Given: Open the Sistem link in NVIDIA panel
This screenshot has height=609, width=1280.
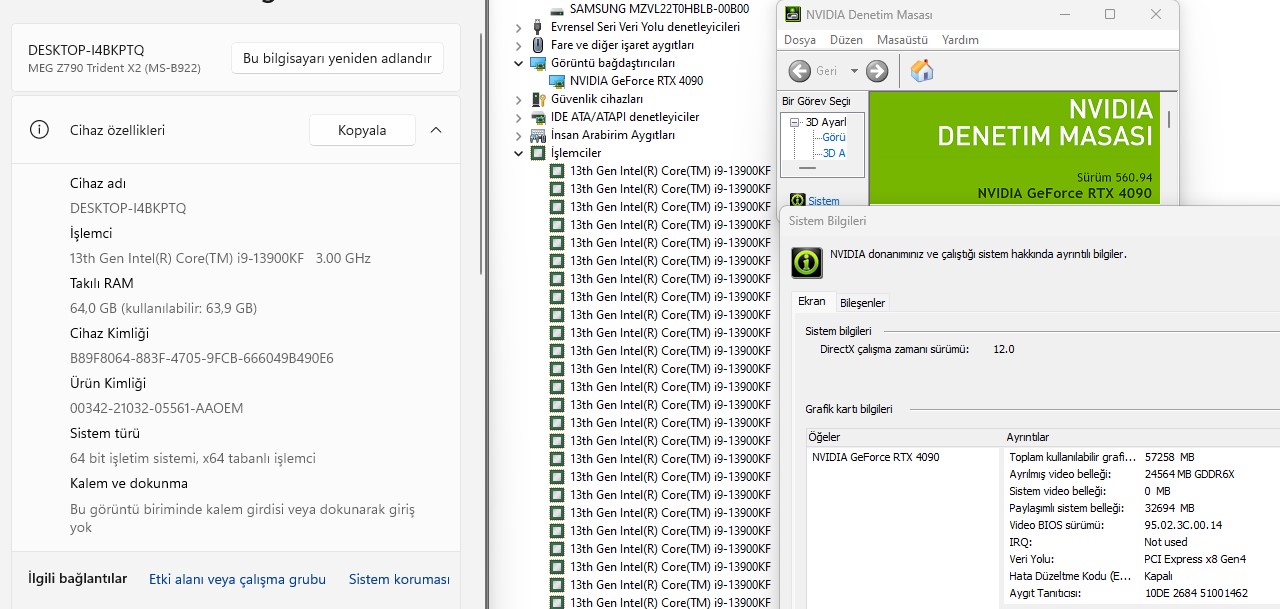Looking at the screenshot, I should coord(824,201).
